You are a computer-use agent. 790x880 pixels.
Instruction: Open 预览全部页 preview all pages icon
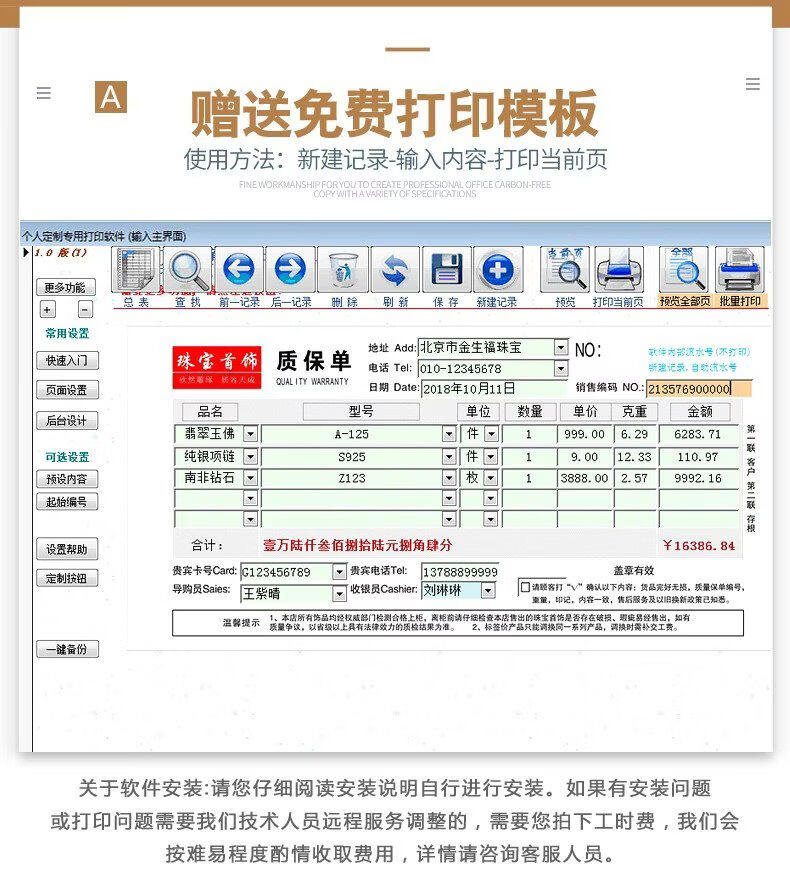(x=684, y=270)
